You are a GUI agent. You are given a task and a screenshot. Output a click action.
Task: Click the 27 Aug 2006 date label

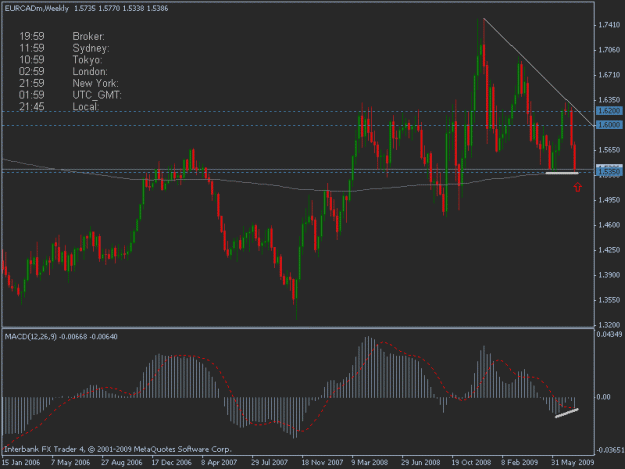[122, 463]
